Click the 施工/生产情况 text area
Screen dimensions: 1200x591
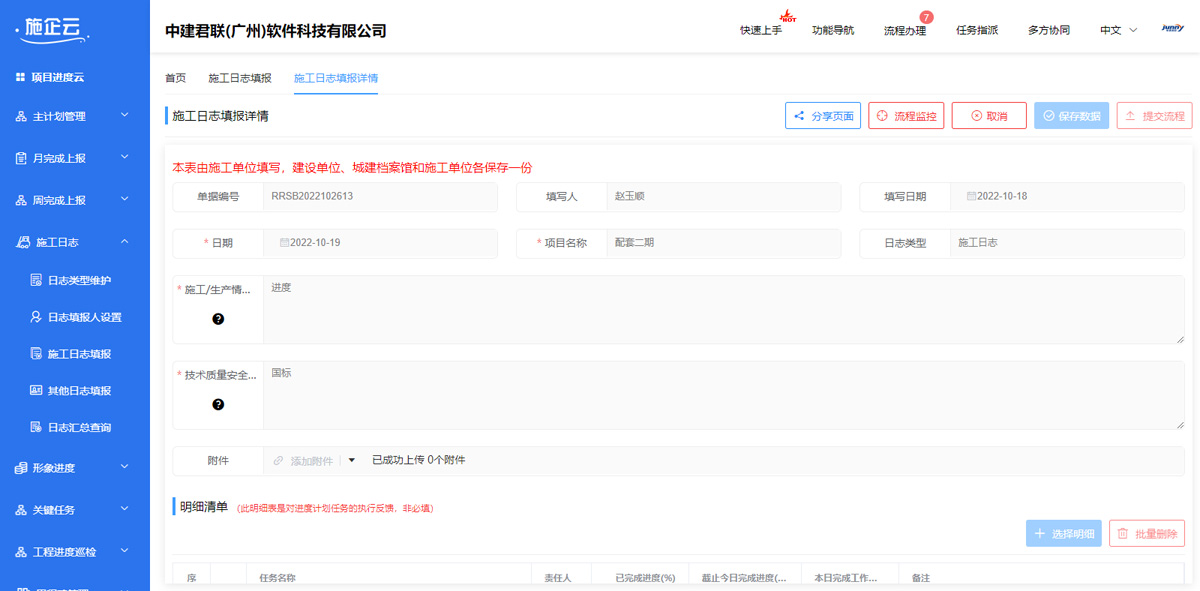pyautogui.click(x=724, y=309)
